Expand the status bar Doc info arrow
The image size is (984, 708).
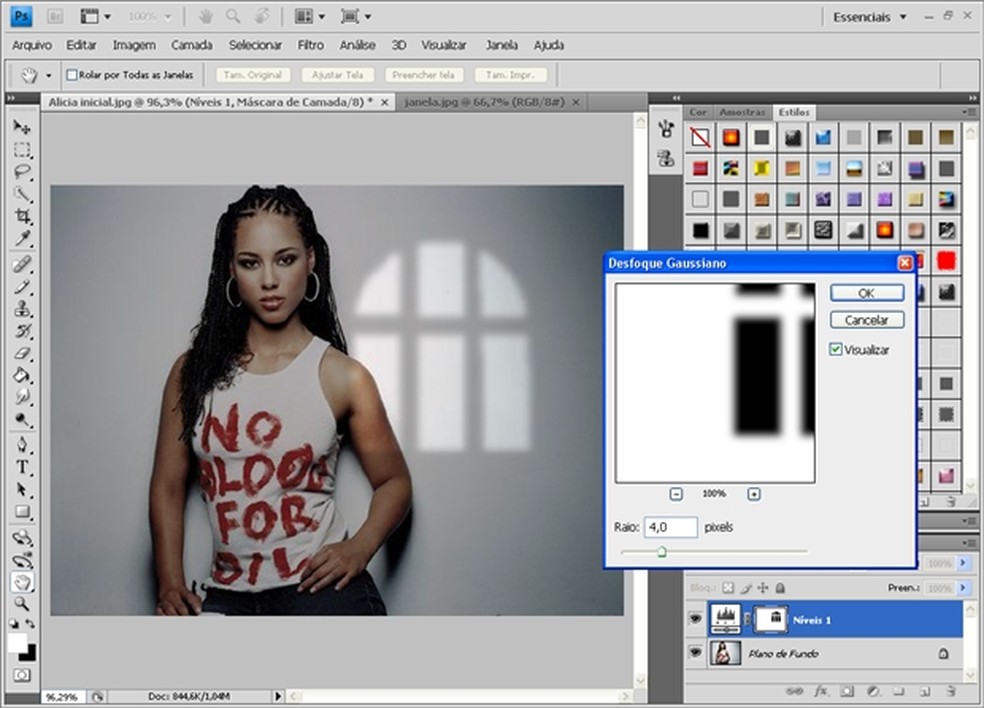coord(278,696)
